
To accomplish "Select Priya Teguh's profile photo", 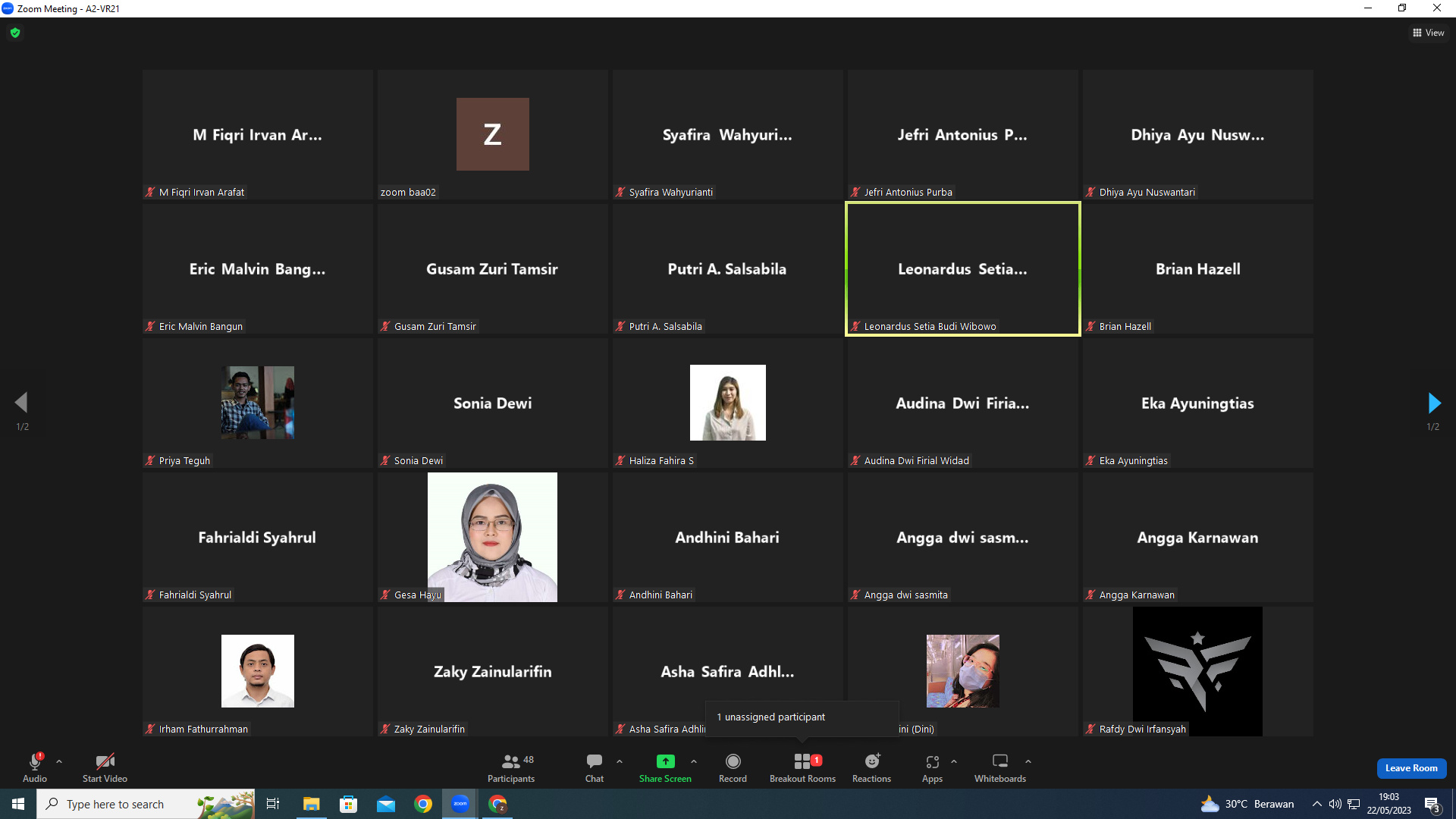I will click(x=258, y=403).
